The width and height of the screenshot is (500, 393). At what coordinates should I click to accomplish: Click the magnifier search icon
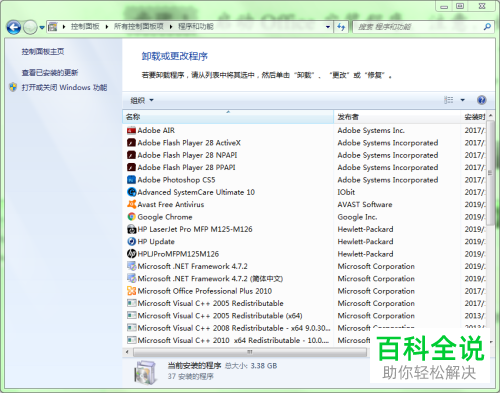coord(487,27)
